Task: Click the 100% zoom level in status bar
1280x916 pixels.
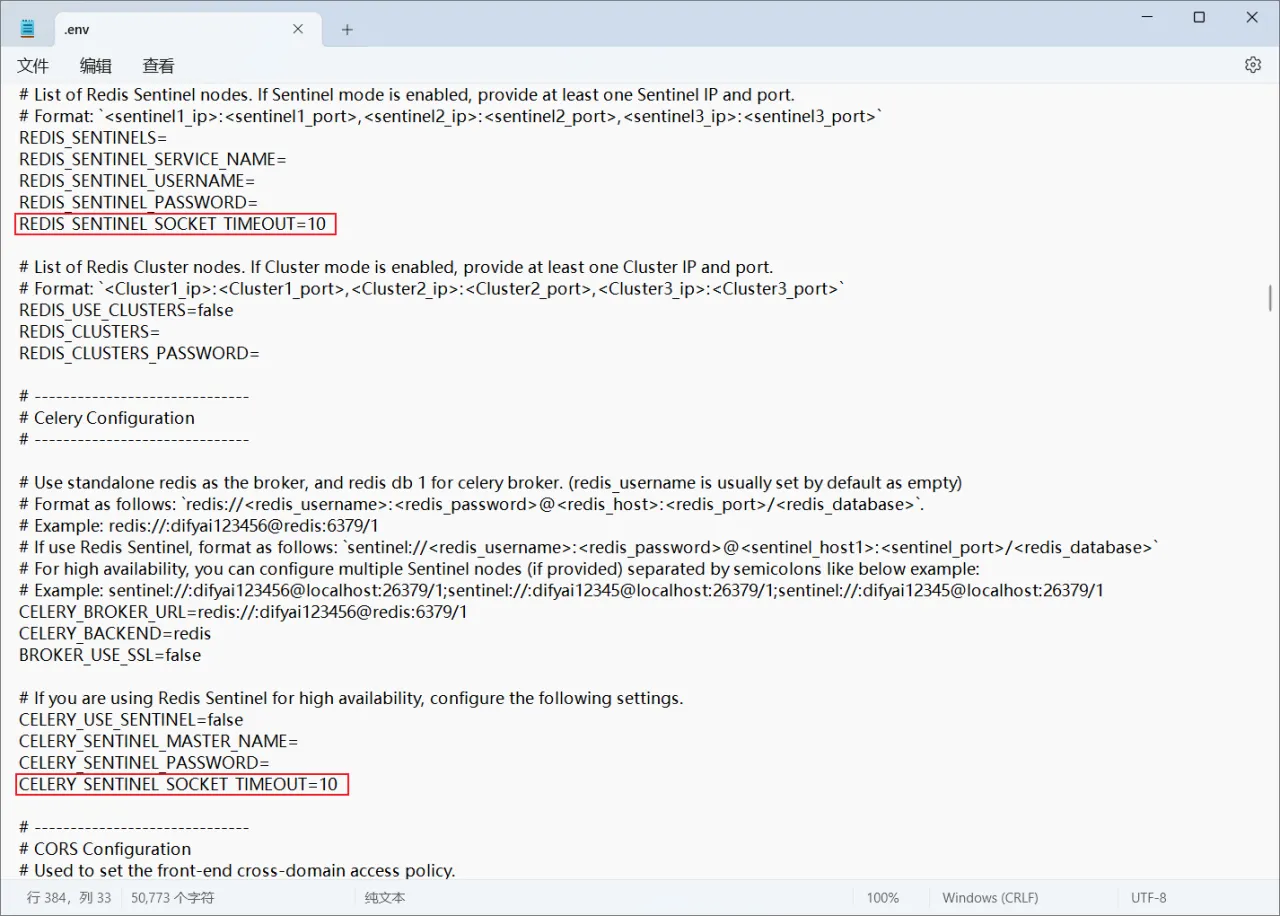Action: click(882, 898)
